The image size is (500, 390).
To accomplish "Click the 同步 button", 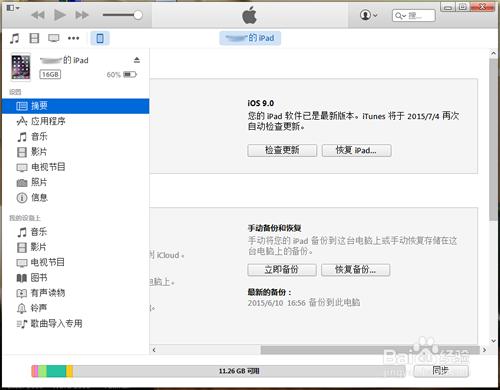I will (x=441, y=371).
